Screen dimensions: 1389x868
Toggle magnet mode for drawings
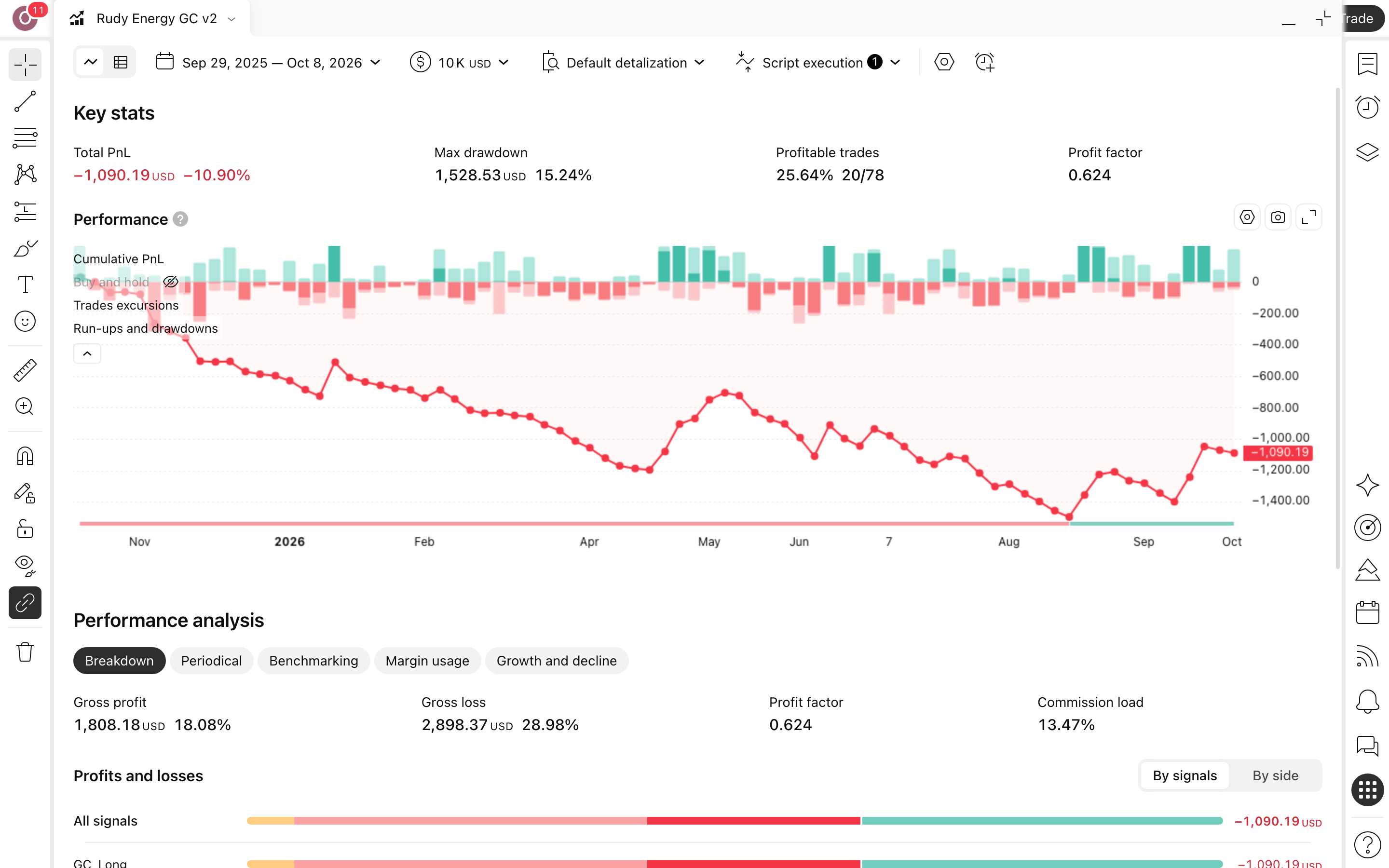click(25, 456)
